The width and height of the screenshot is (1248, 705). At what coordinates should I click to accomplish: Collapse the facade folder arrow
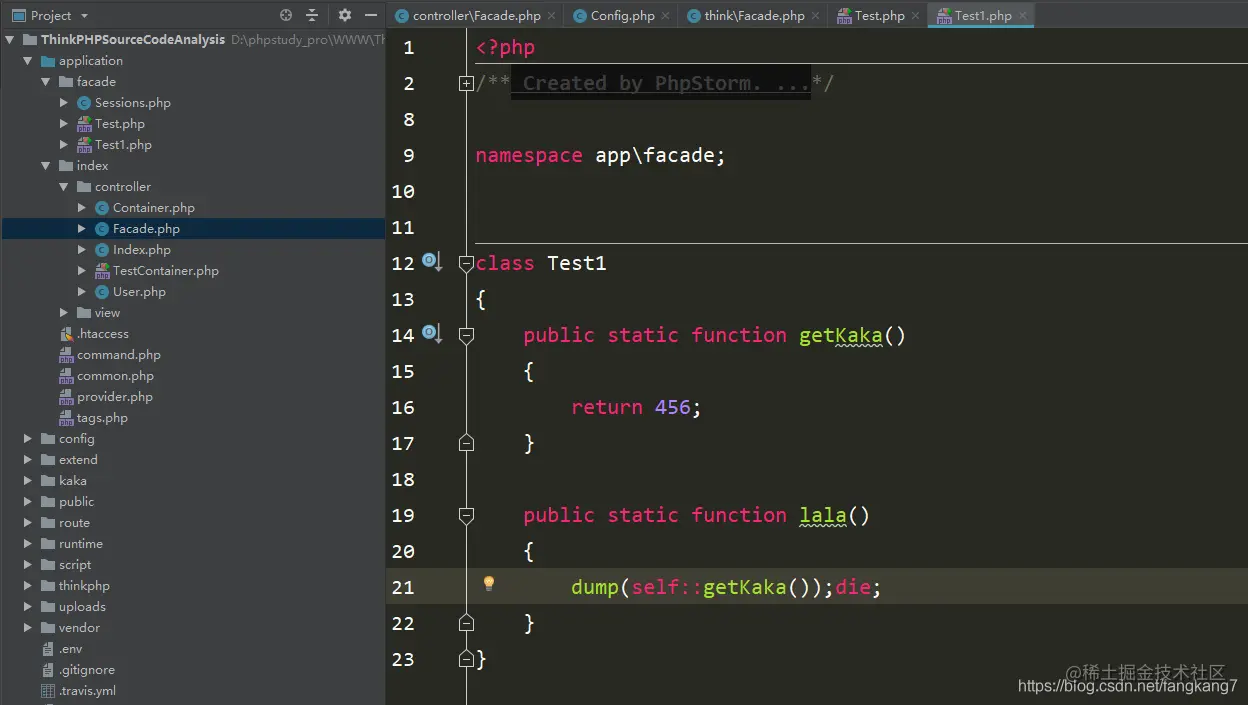pyautogui.click(x=46, y=82)
